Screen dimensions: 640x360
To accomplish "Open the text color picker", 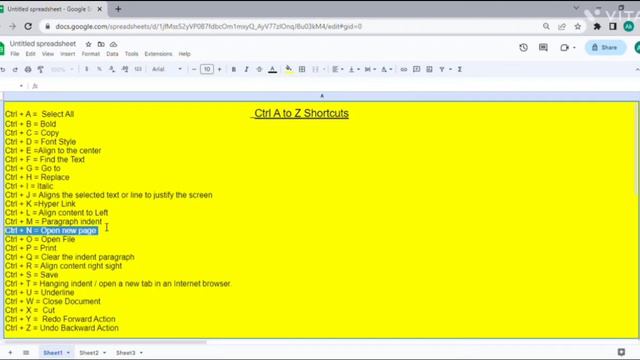I will click(273, 69).
